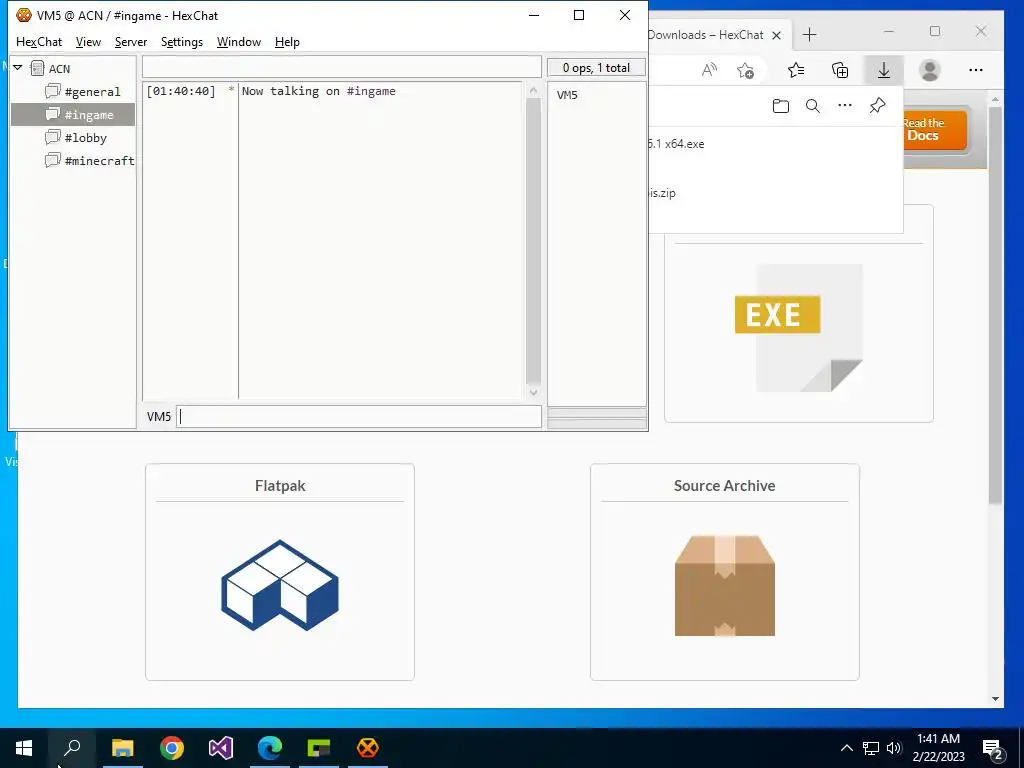This screenshot has width=1024, height=768.
Task: Click the #minecraft channel chat icon
Action: coord(53,159)
